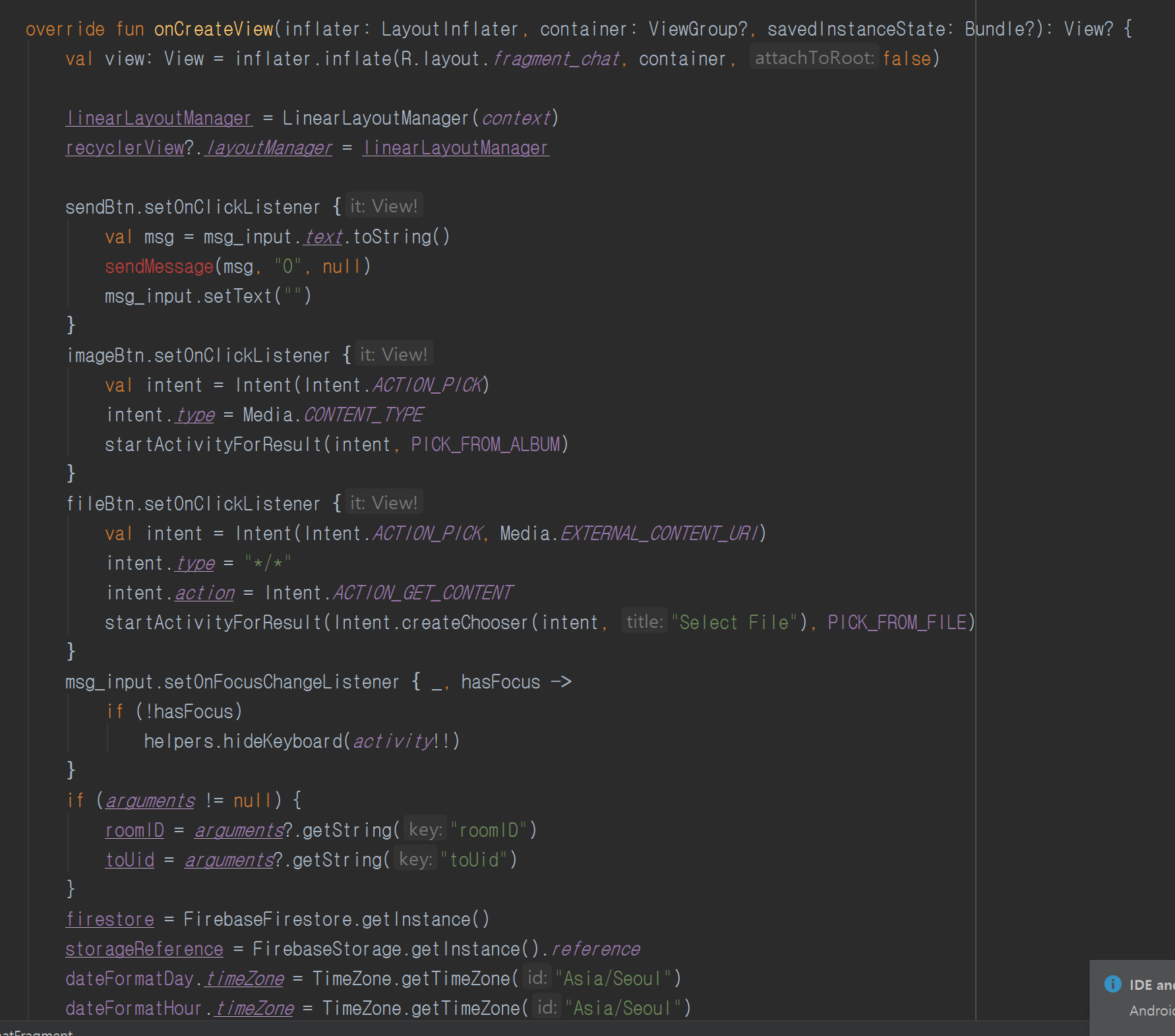This screenshot has width=1175, height=1036.
Task: Click the "attachToRoot:" parameter hint
Action: tap(814, 58)
